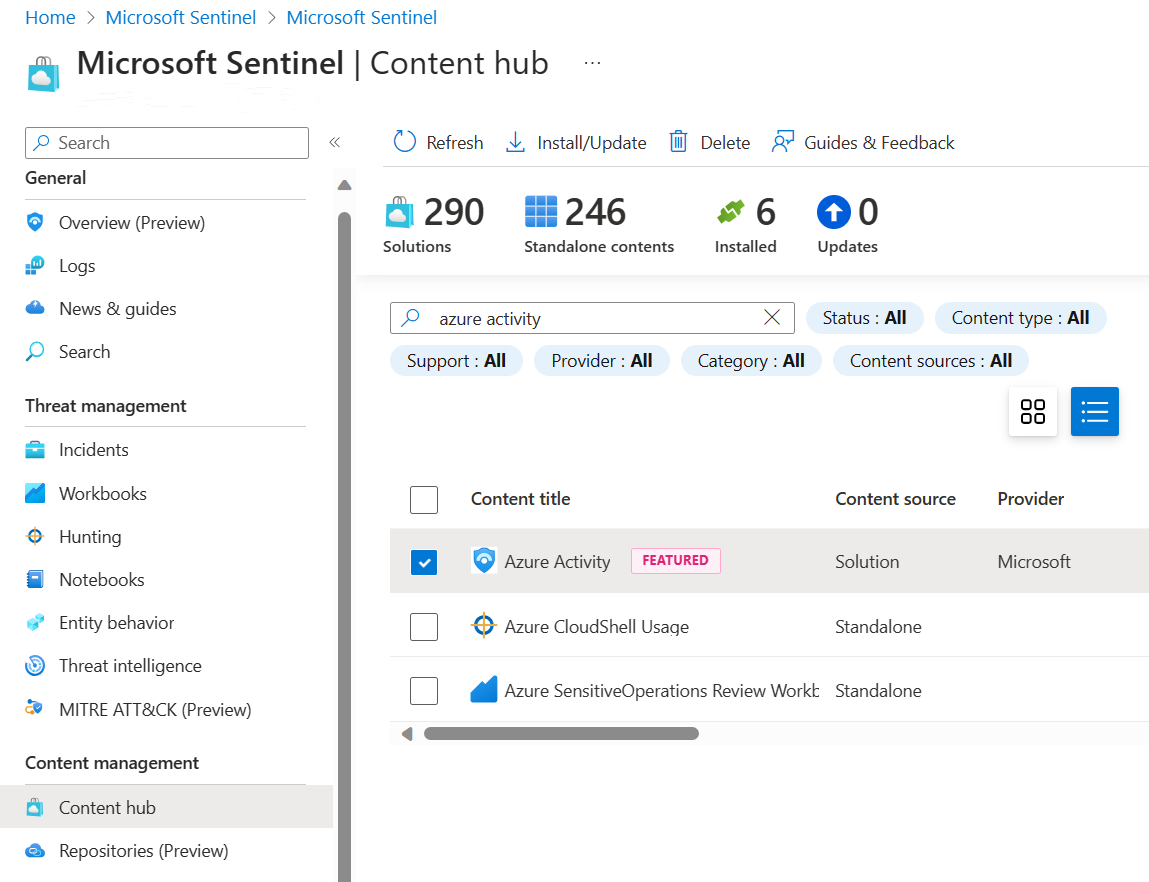Expand the Provider filter
Screen dimensions: 1149x882
(601, 361)
